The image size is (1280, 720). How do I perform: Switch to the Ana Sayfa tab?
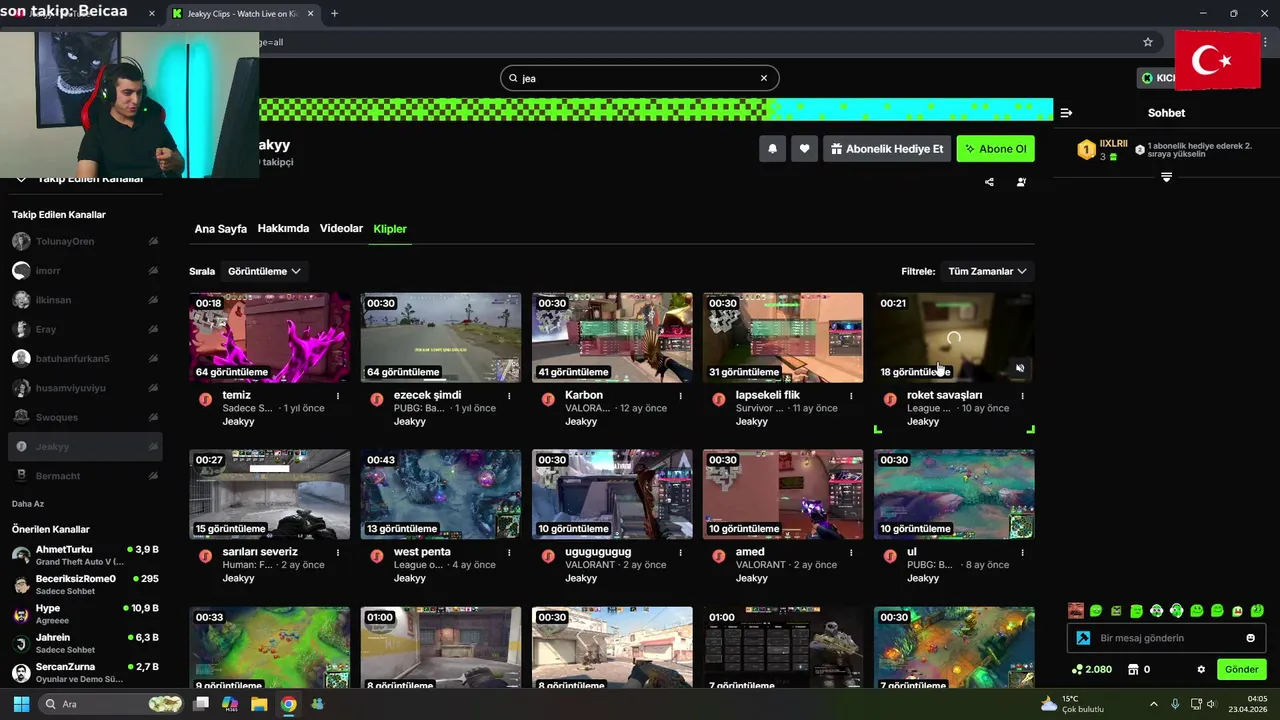220,229
